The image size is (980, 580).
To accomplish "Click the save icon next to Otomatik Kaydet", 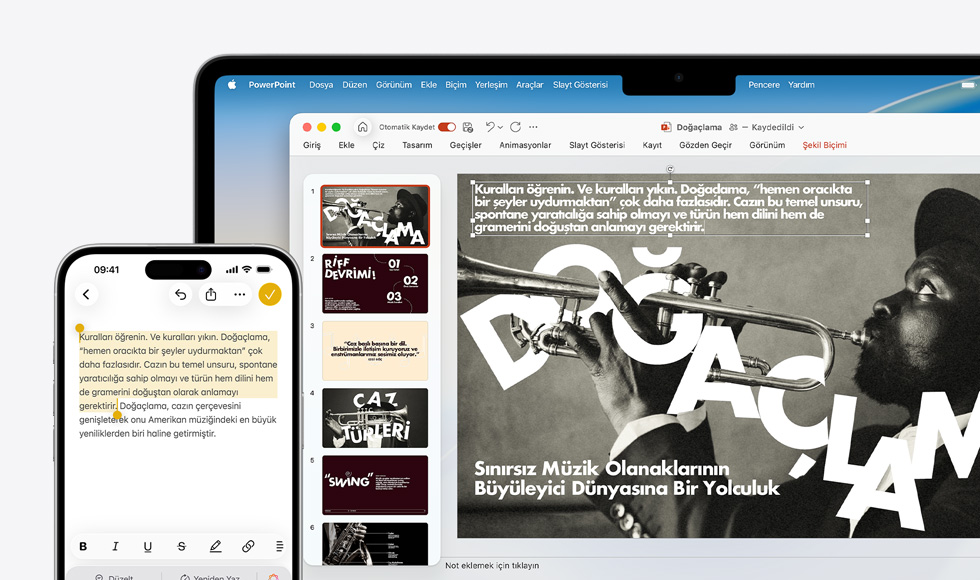I will [467, 128].
